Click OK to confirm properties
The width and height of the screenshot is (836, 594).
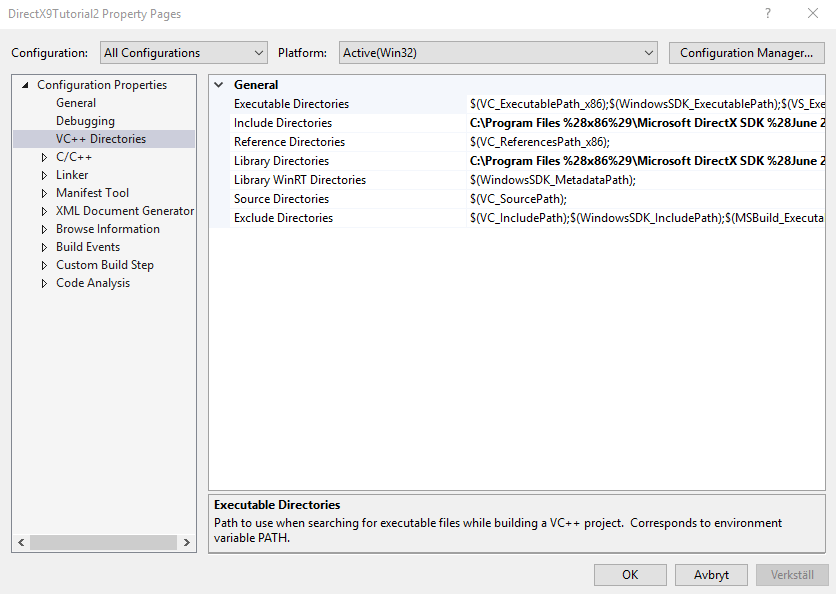tap(630, 575)
